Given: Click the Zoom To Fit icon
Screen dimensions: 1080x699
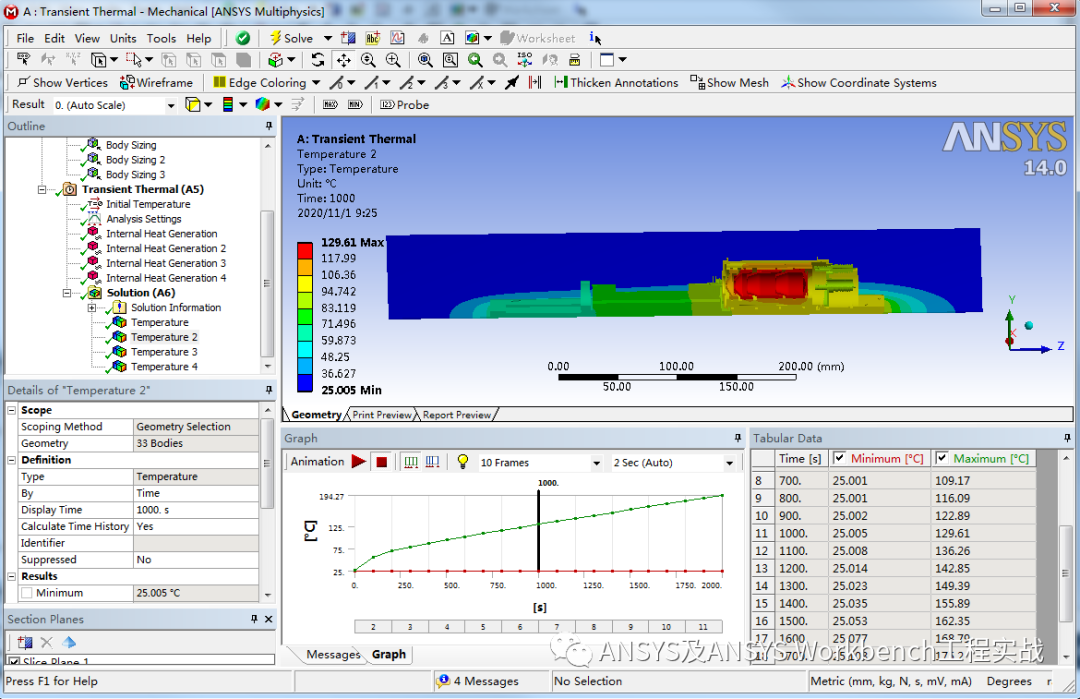Looking at the screenshot, I should (x=425, y=60).
